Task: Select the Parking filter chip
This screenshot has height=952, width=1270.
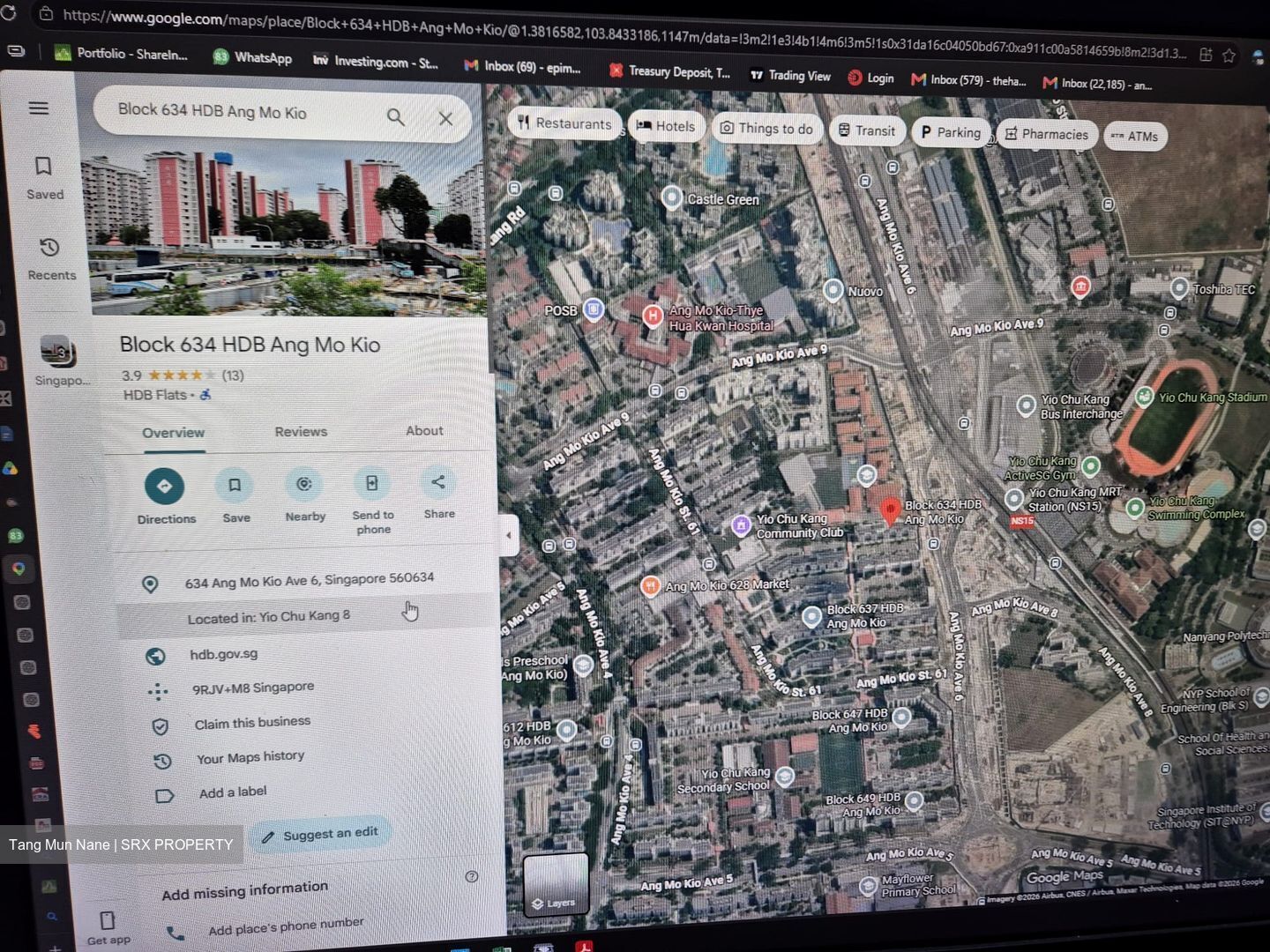Action: point(951,132)
